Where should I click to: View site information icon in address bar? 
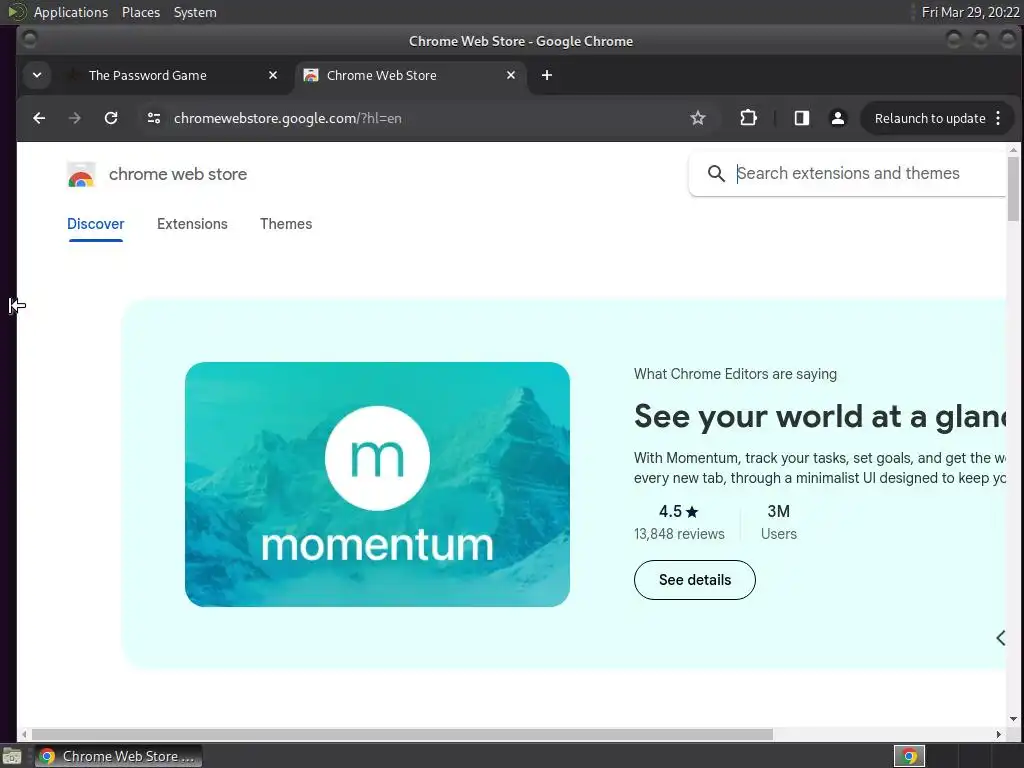154,118
